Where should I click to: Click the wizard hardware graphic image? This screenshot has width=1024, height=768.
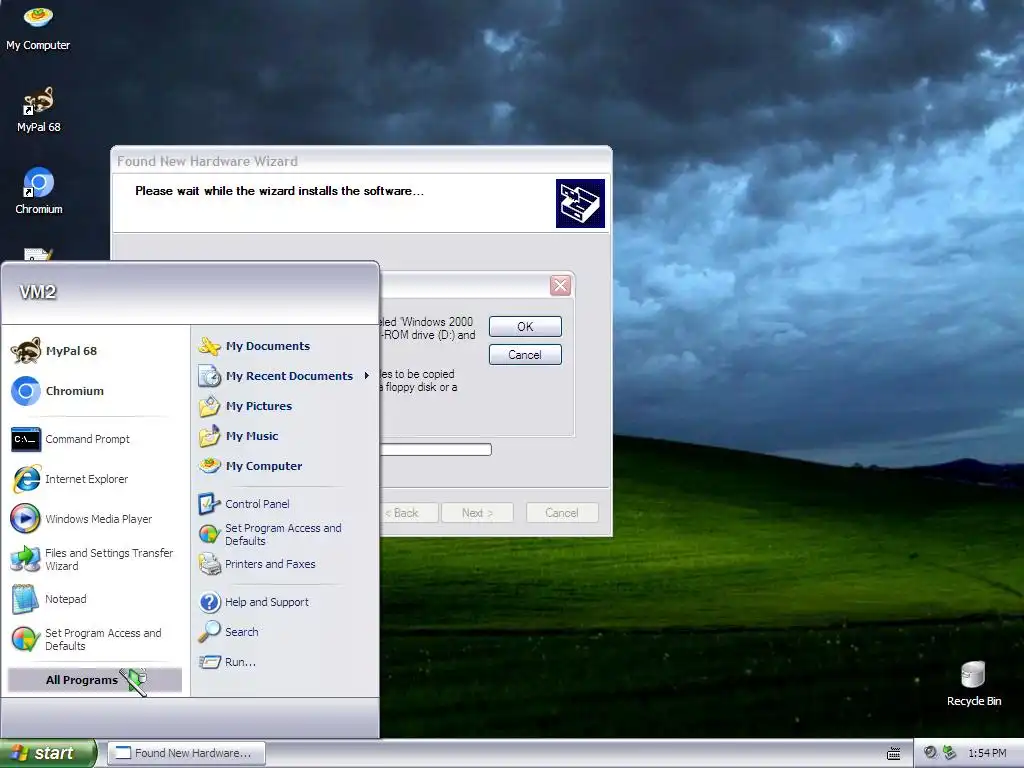pos(580,203)
